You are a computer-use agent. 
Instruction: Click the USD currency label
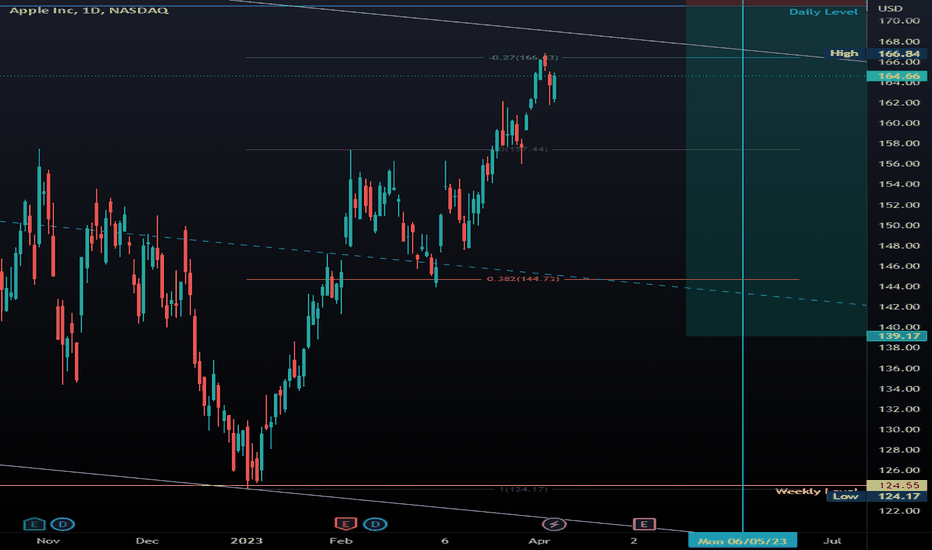(x=890, y=8)
